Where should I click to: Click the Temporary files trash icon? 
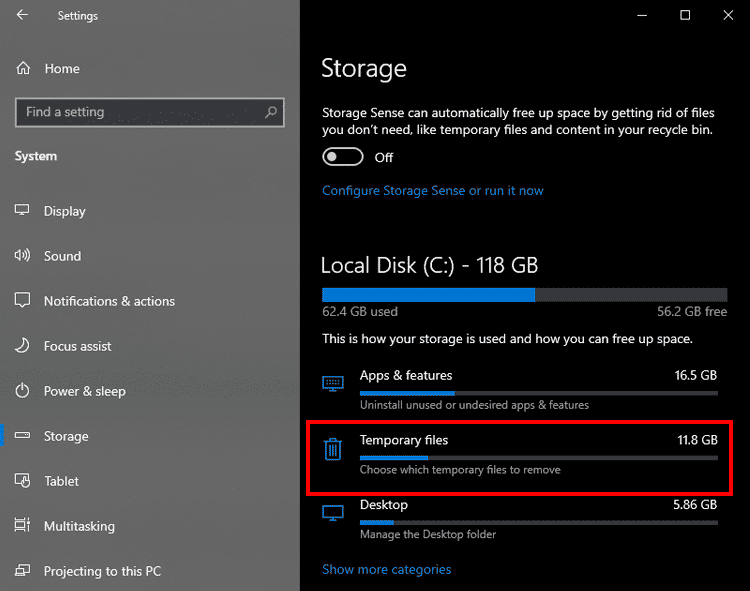tap(333, 449)
